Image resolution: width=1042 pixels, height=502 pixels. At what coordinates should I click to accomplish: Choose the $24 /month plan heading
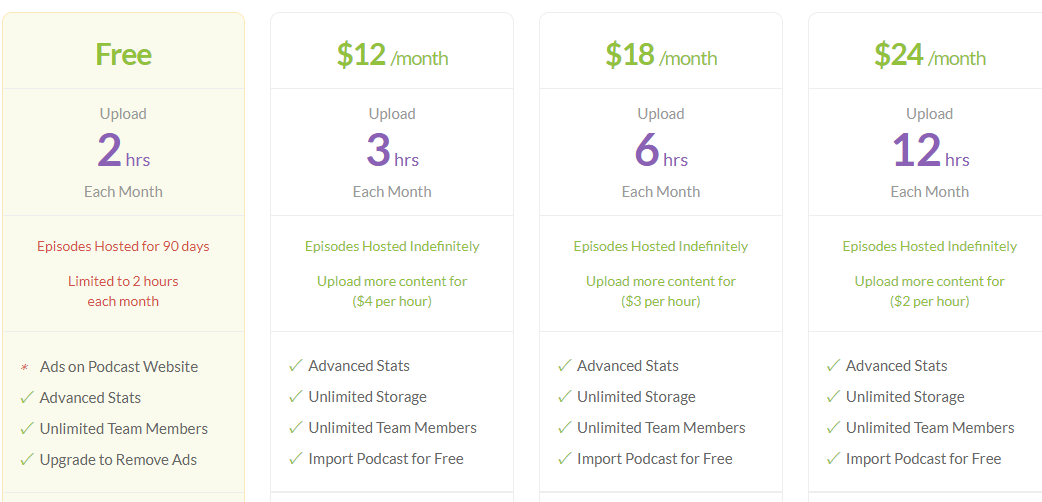(930, 55)
